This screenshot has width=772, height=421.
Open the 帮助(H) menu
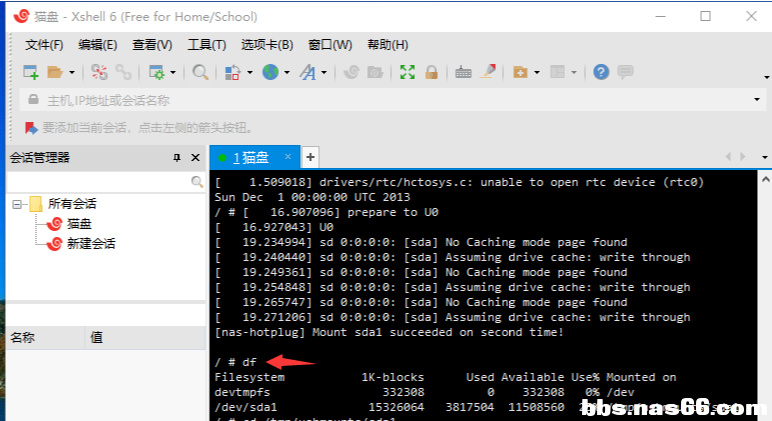click(x=388, y=45)
